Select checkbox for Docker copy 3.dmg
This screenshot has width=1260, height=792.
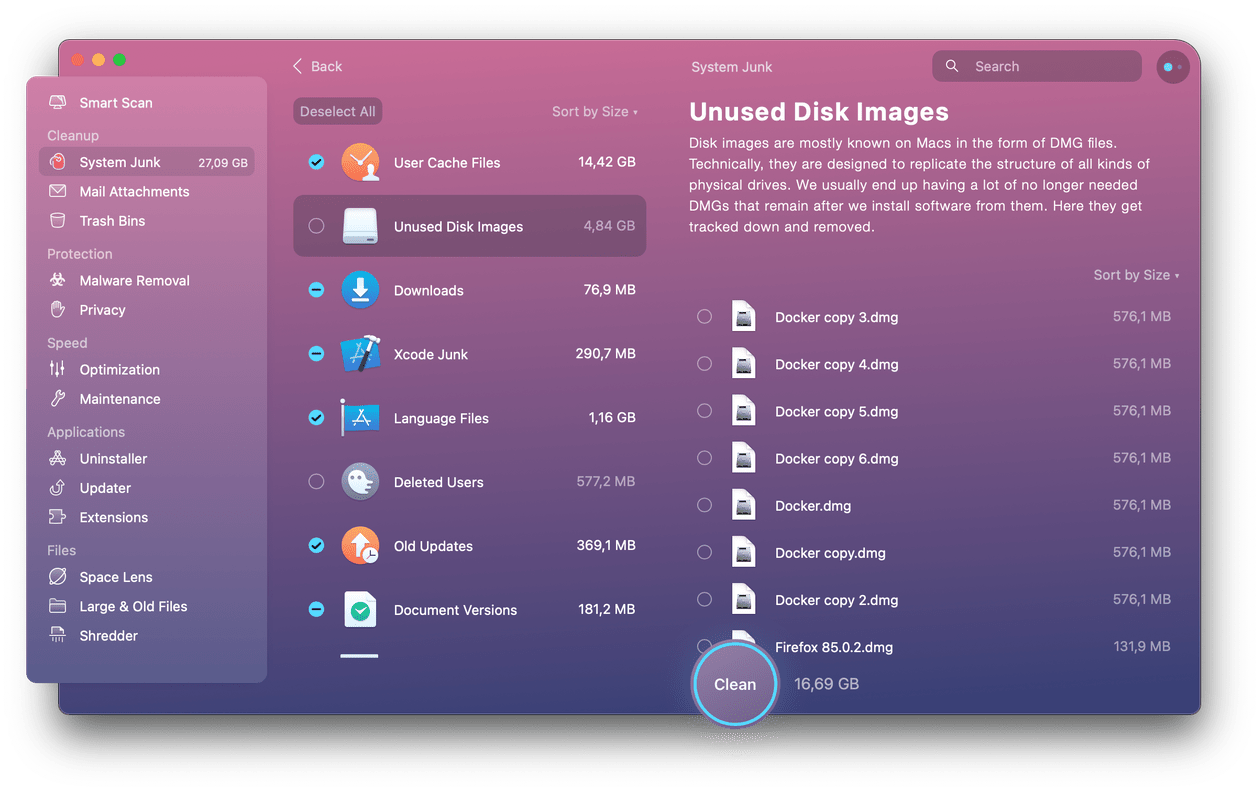704,317
